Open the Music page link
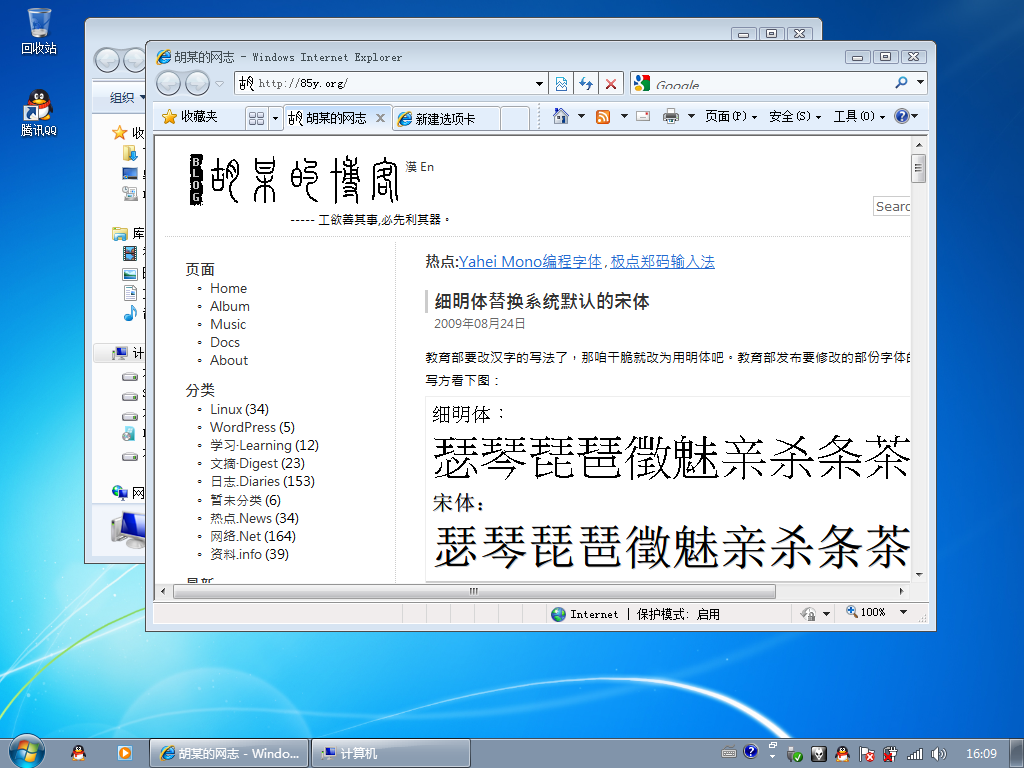 tap(228, 324)
